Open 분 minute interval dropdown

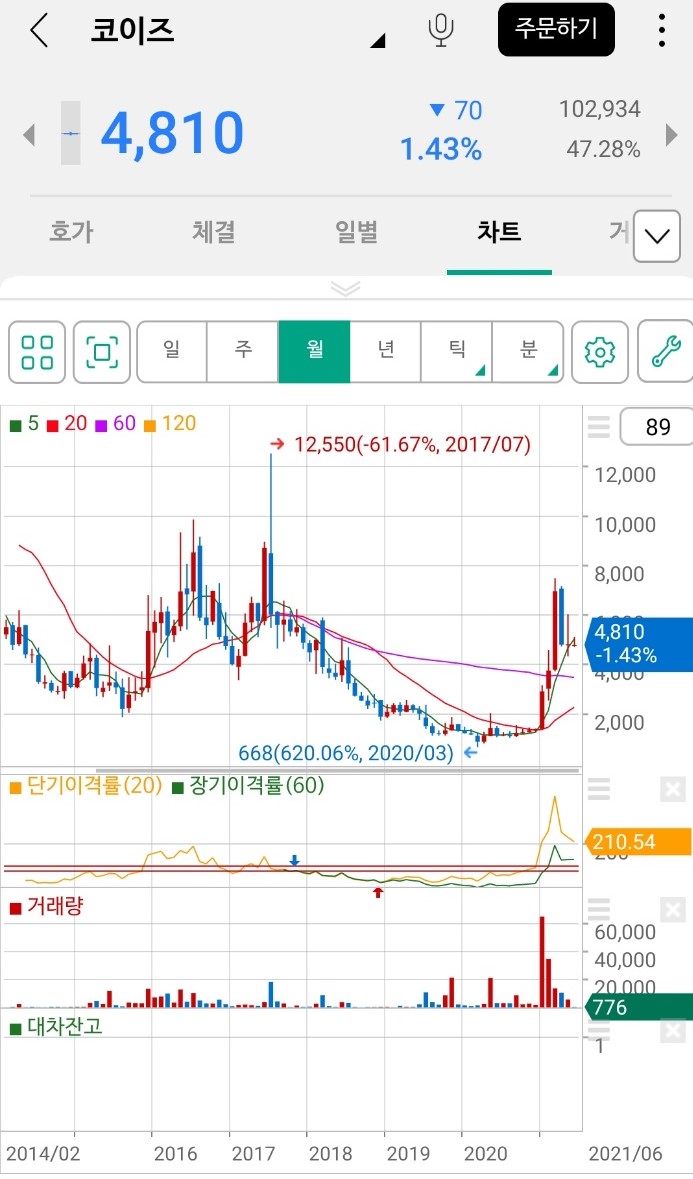pos(528,352)
